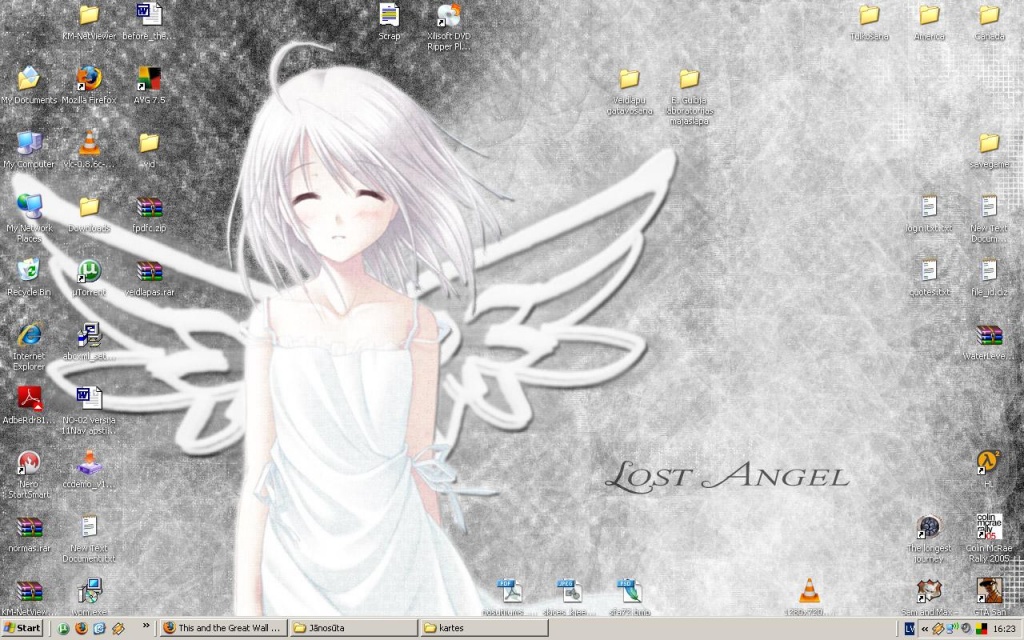Select the login.txt text file icon
The image size is (1024, 640).
coord(929,213)
